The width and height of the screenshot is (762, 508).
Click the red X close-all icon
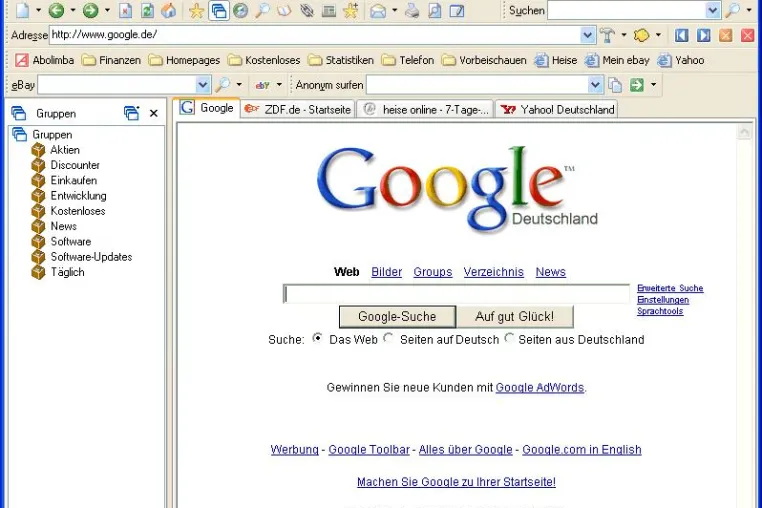[x=747, y=35]
